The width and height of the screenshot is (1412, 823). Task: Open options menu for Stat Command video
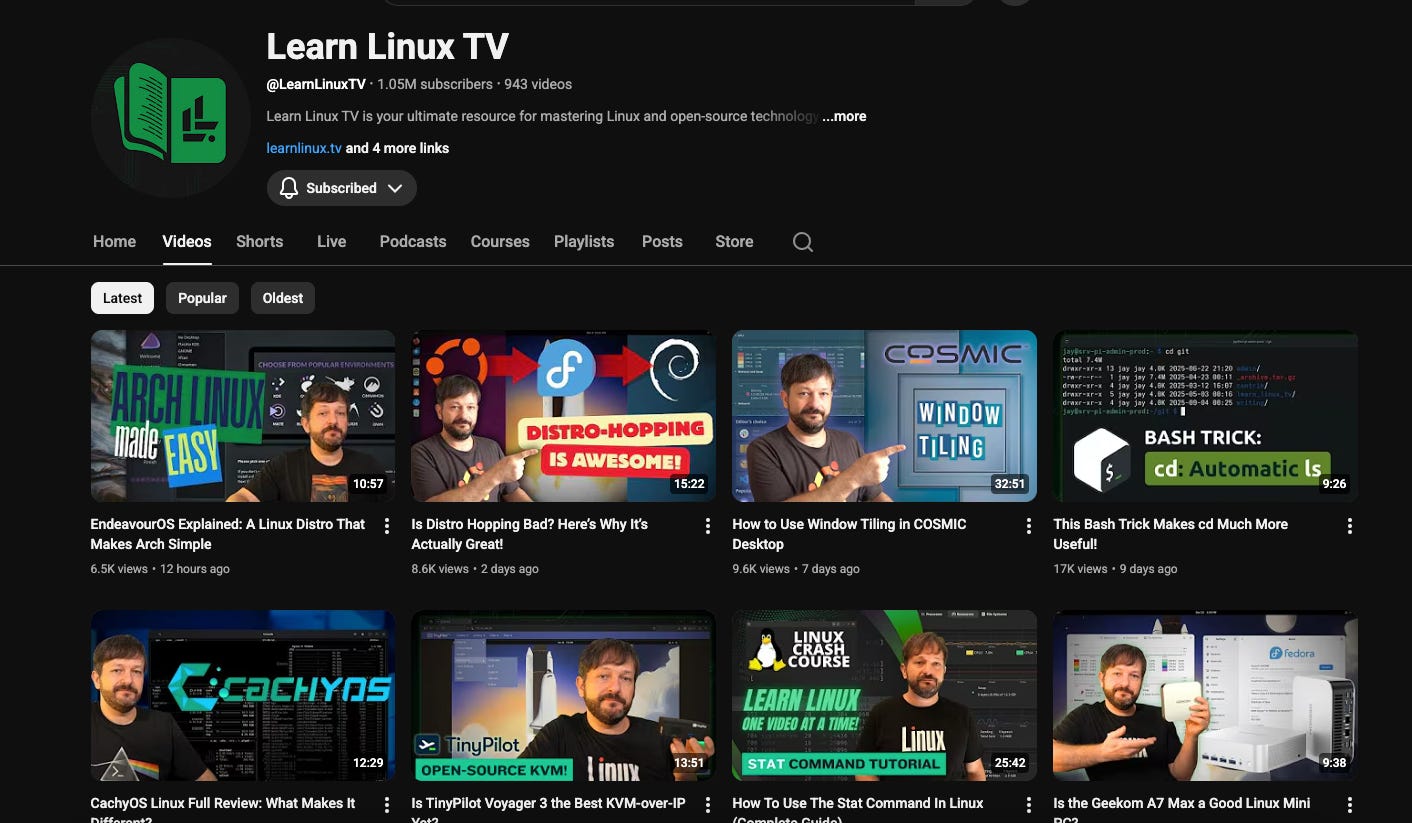click(x=1029, y=805)
